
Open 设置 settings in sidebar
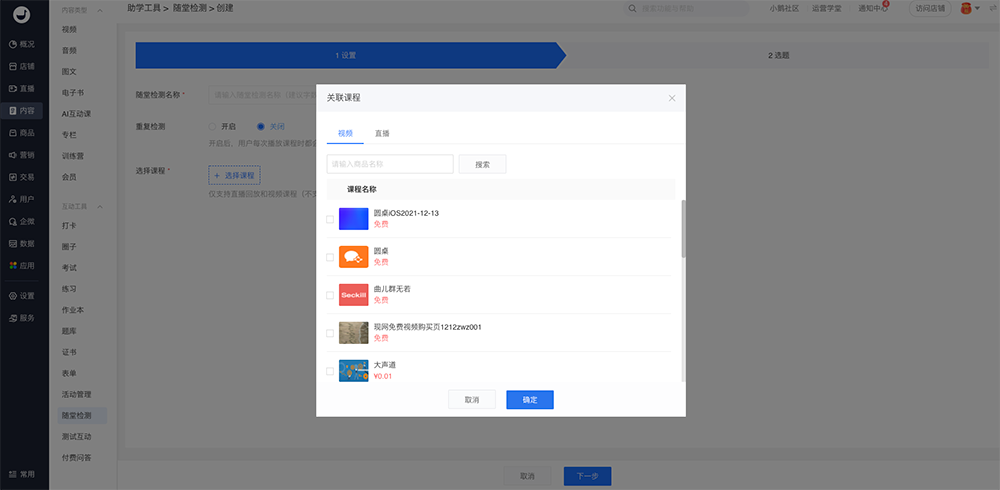click(x=22, y=296)
